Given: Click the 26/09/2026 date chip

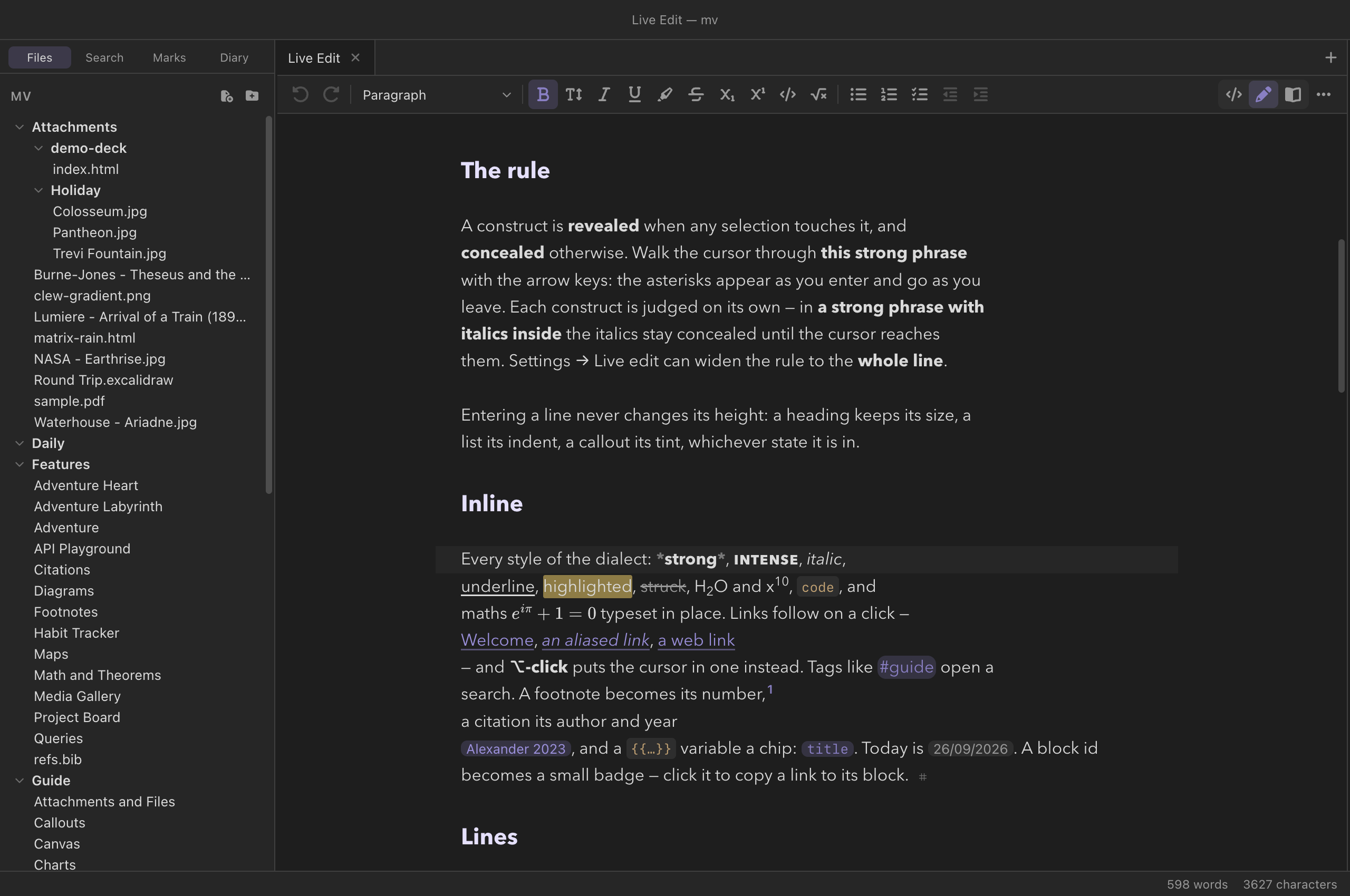Looking at the screenshot, I should coord(970,749).
